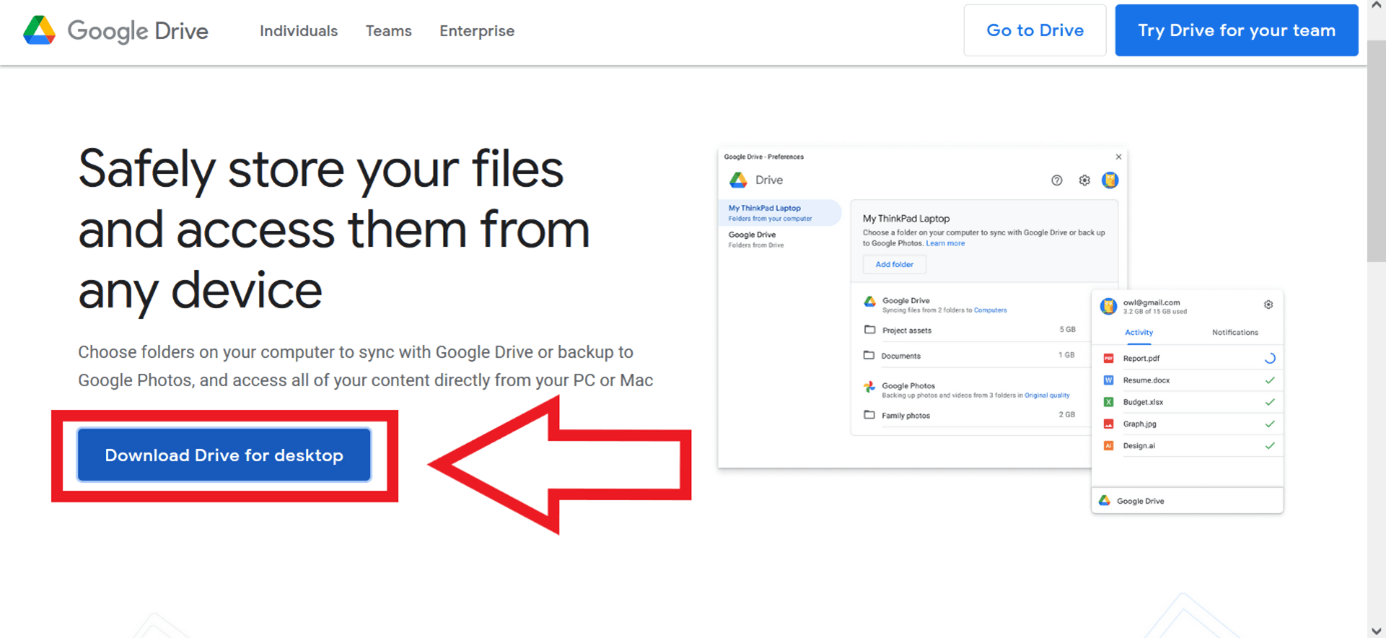This screenshot has height=638, width=1386.
Task: Click the Add folder button
Action: [x=895, y=264]
